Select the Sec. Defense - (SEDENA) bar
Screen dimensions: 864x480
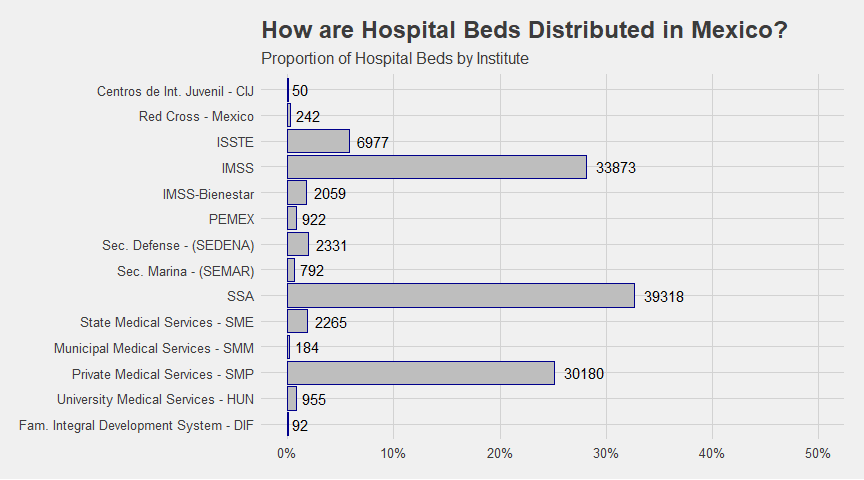298,244
